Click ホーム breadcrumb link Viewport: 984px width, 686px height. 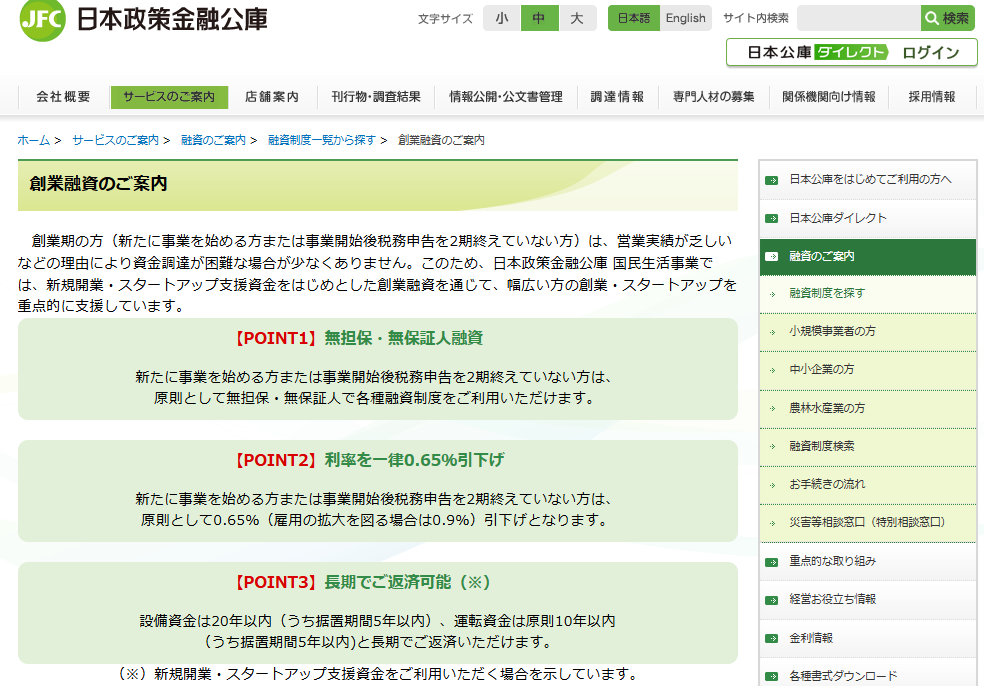click(x=33, y=140)
